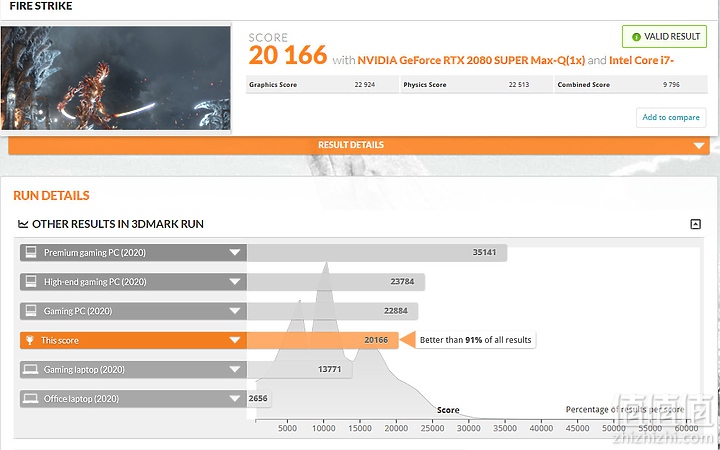This screenshot has height=450, width=720.
Task: Click the 13771 Gaming laptop score value
Action: (329, 369)
